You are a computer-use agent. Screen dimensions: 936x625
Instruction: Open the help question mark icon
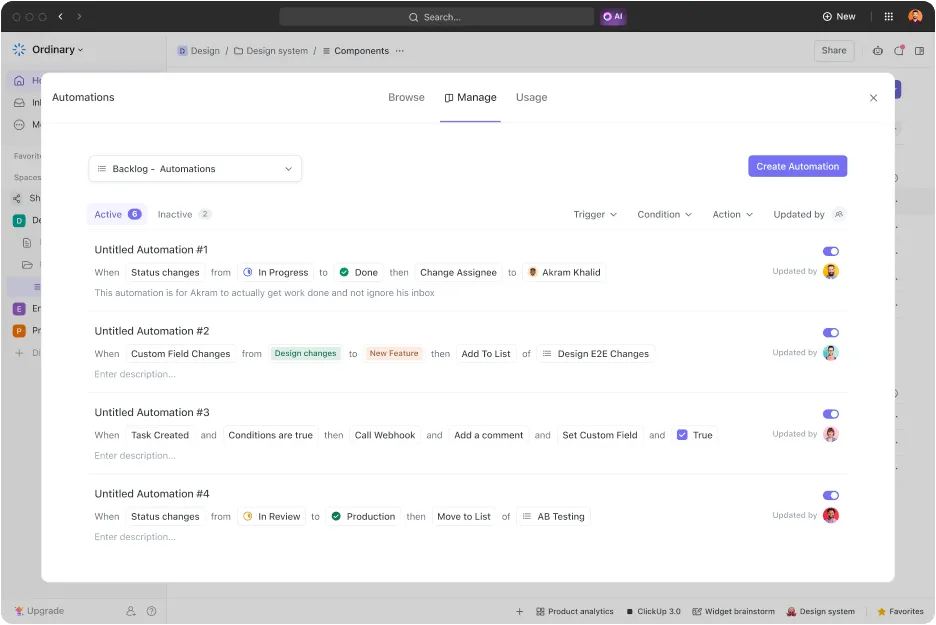point(152,611)
